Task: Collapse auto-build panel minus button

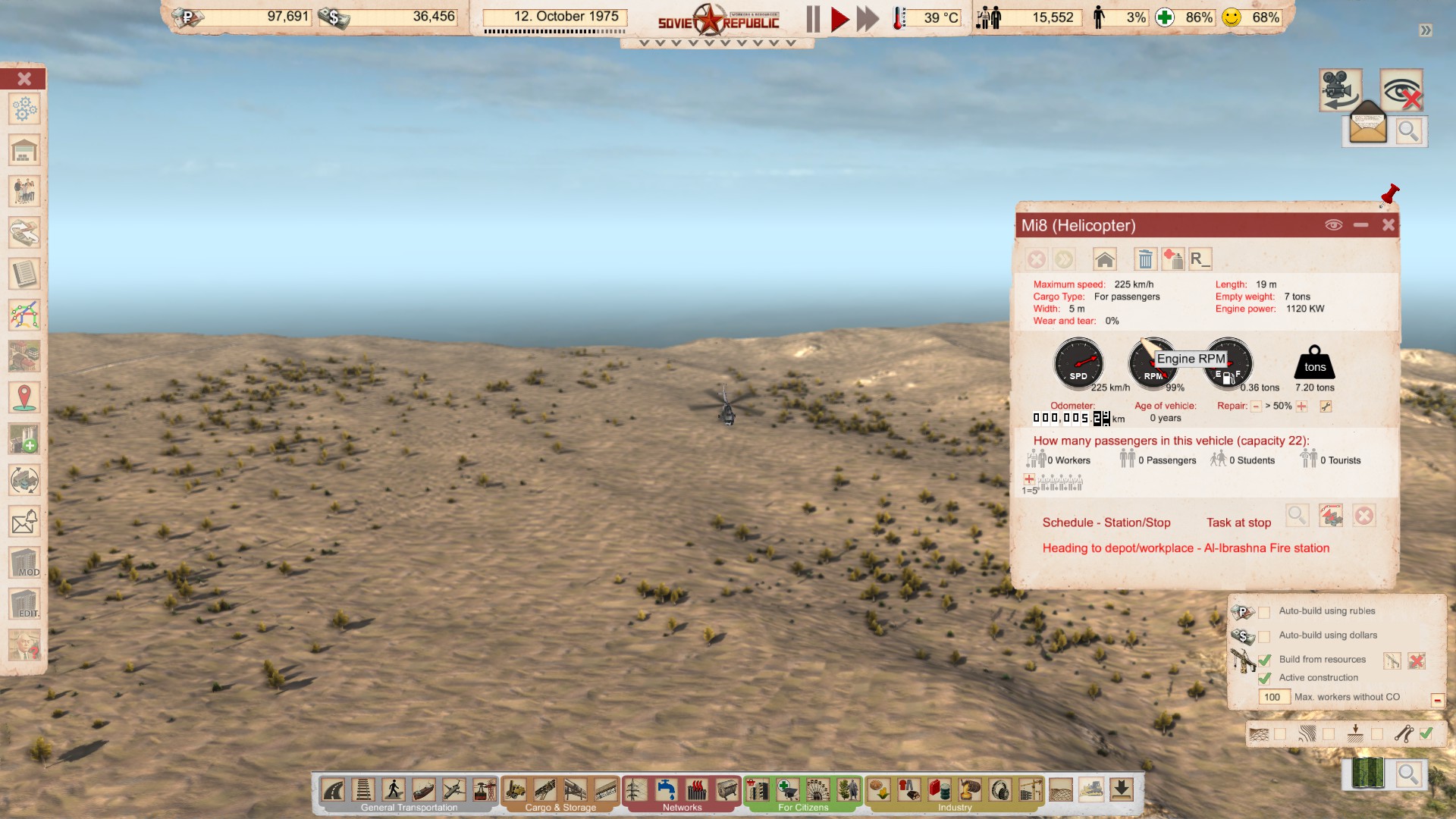Action: pos(1437,701)
